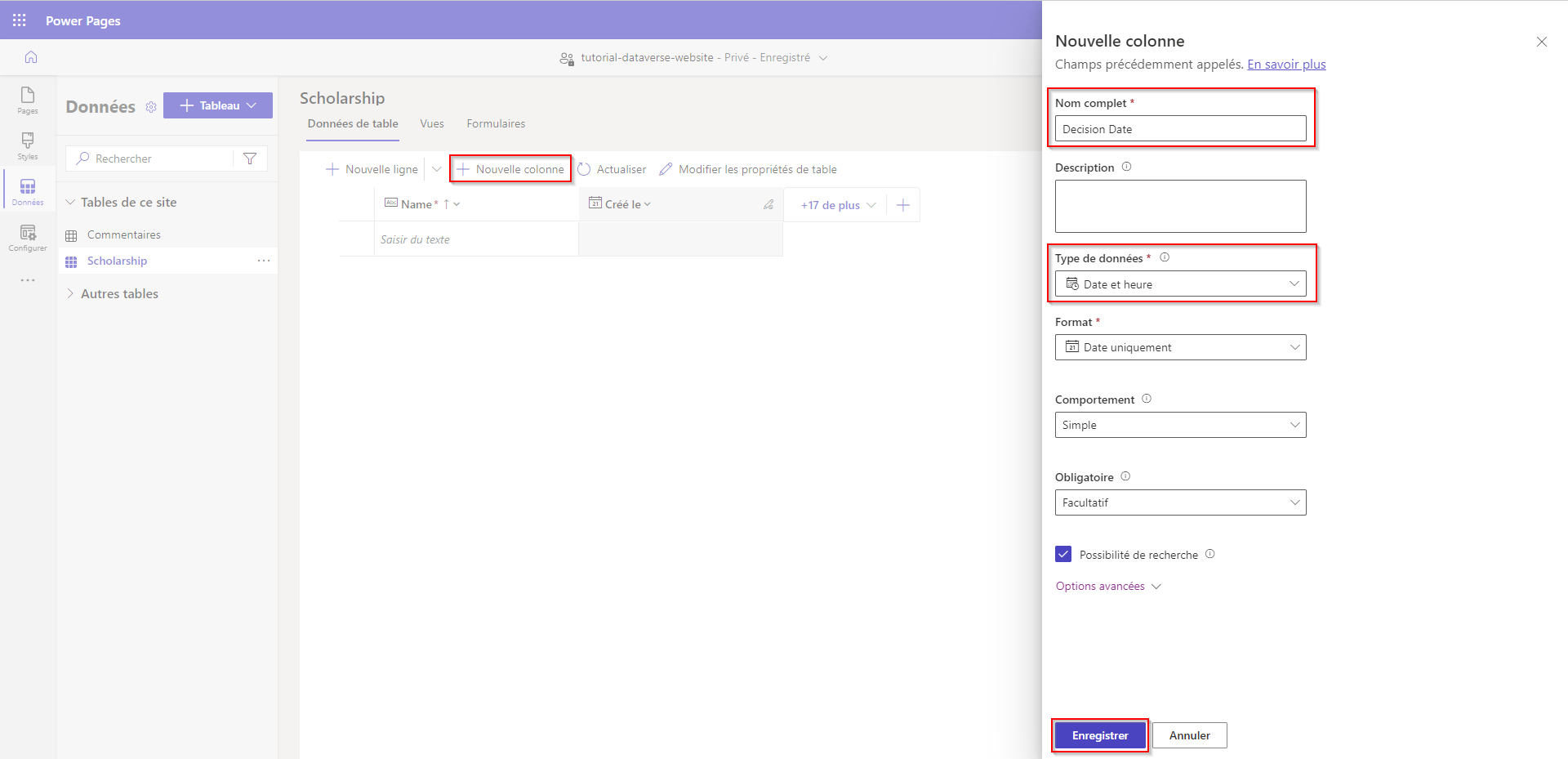This screenshot has width=1568, height=759.
Task: Click the filter funnel icon beside search
Action: [250, 158]
